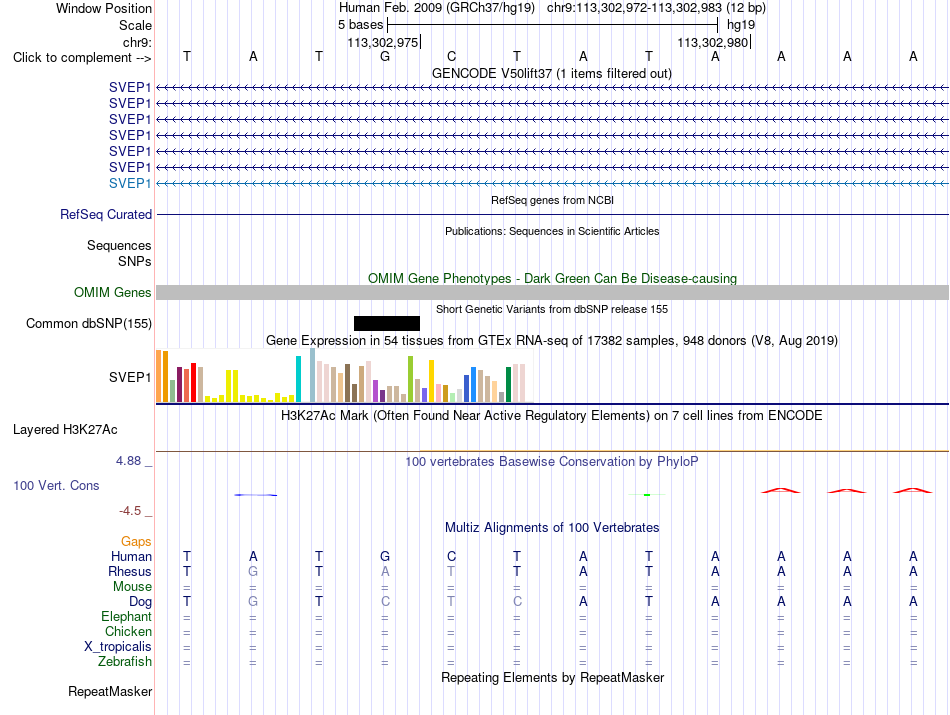950x715 pixels.
Task: Open the RefSeq Curated track label
Action: click(x=106, y=214)
